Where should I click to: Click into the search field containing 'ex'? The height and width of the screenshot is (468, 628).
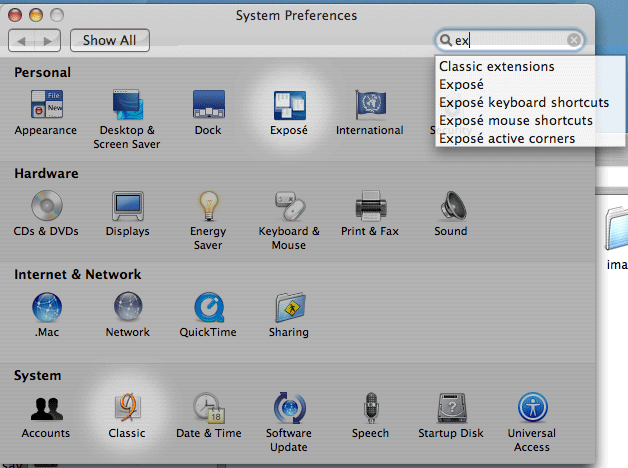click(509, 40)
